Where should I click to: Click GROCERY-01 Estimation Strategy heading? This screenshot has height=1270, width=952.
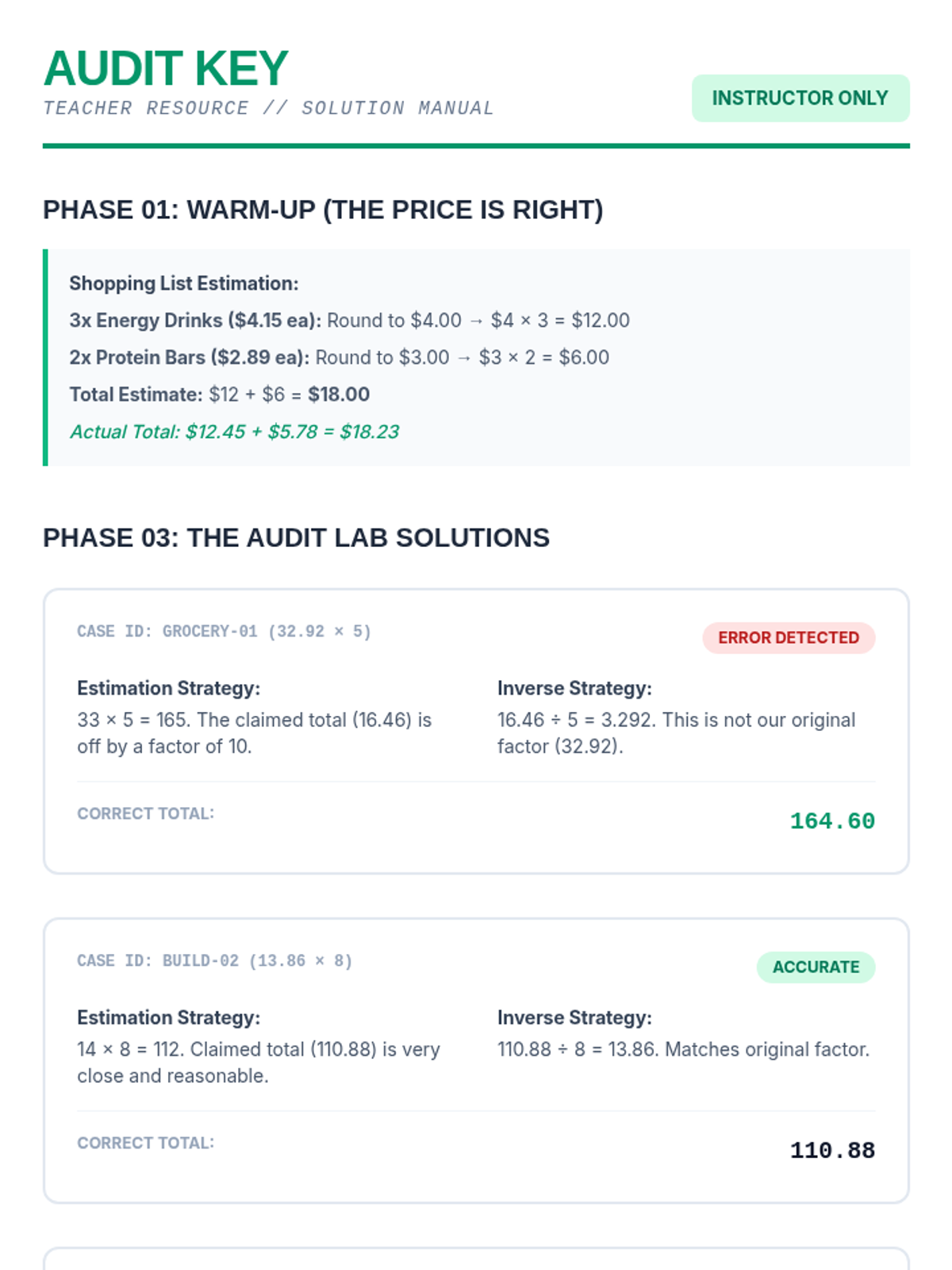[168, 688]
